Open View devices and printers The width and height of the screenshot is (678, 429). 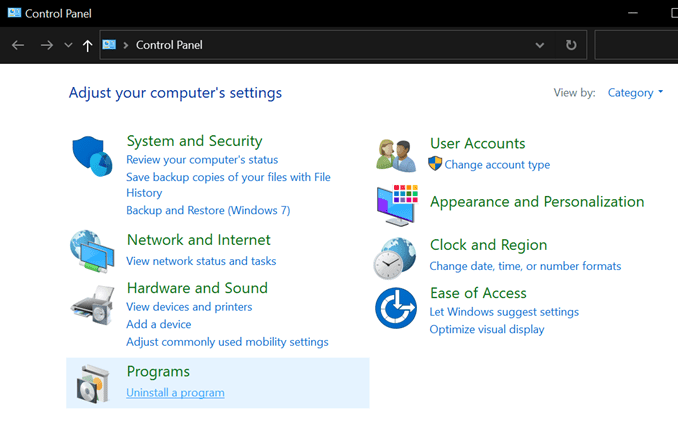tap(189, 307)
